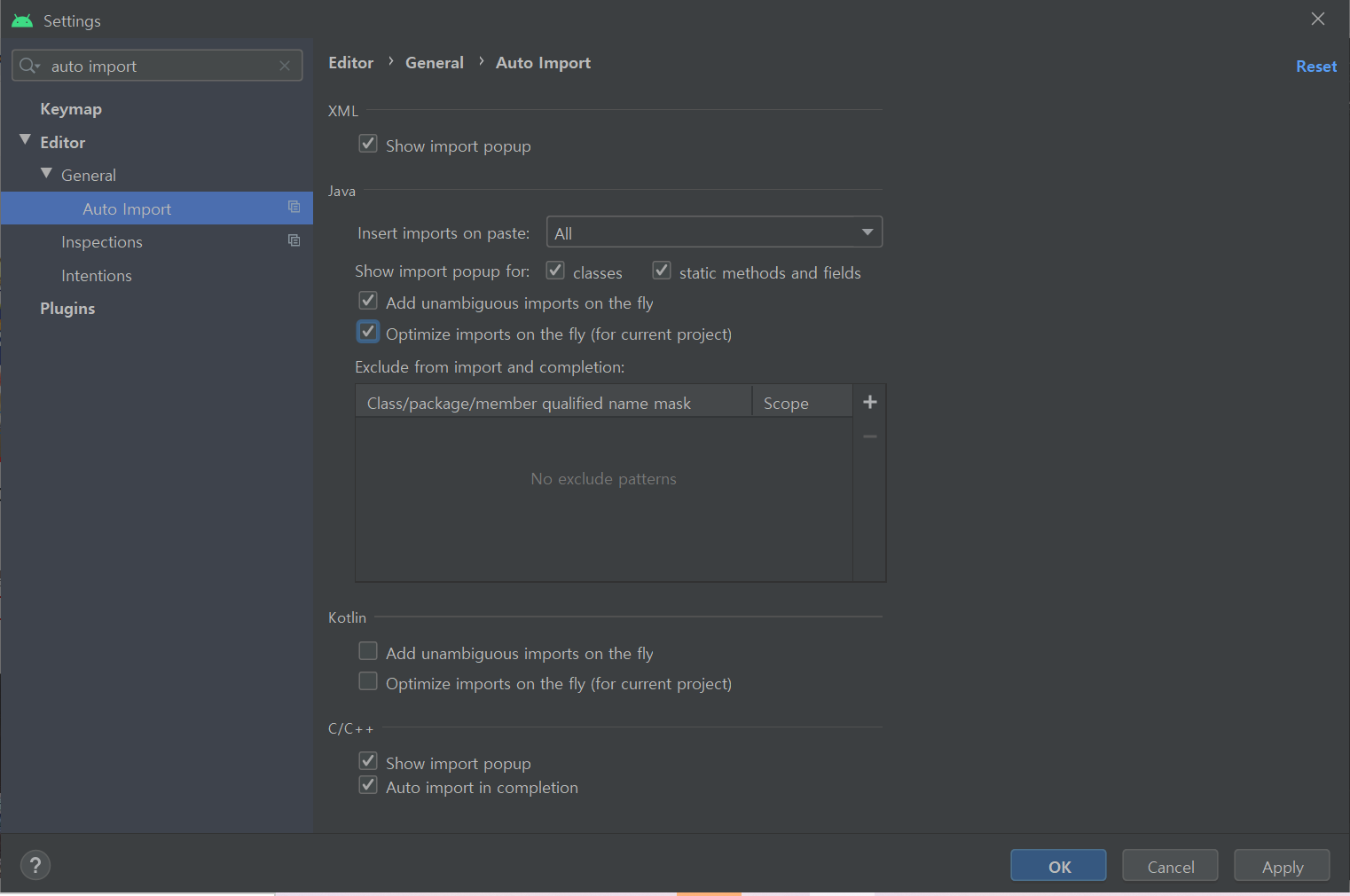Click the plus icon to add exclude pattern
Image resolution: width=1350 pixels, height=896 pixels.
[x=870, y=402]
